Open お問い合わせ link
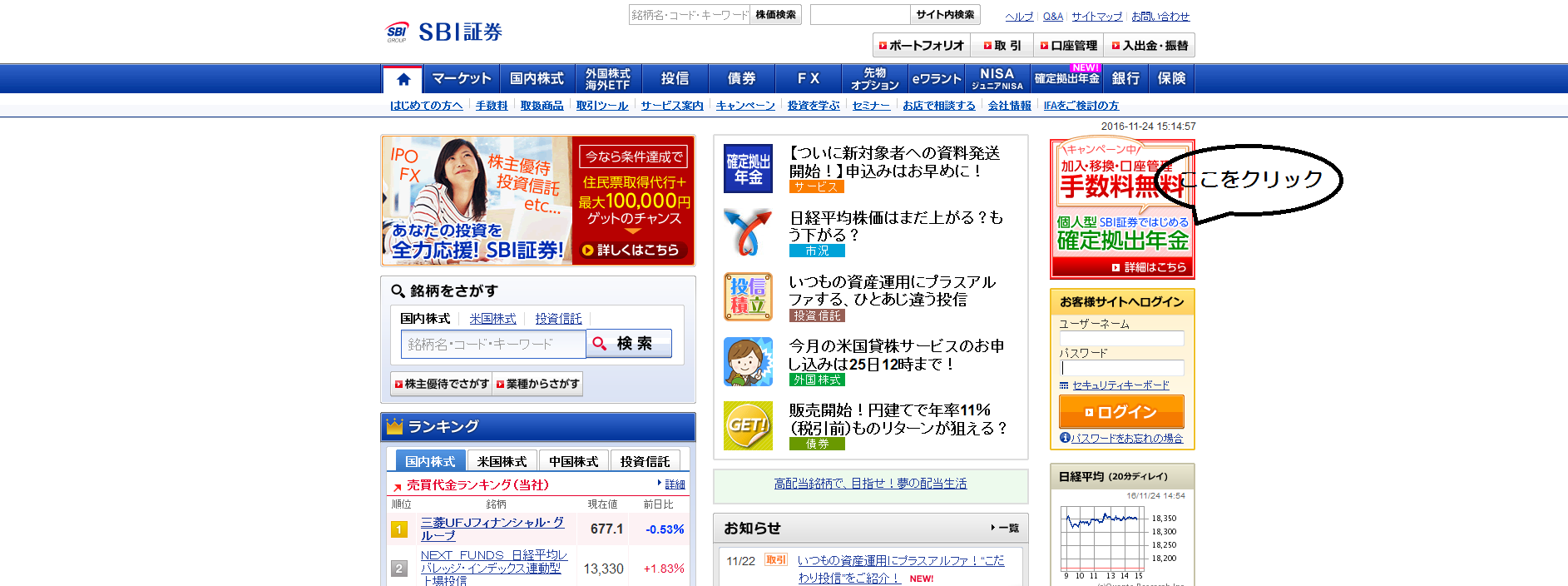Viewport: 1568px width, 586px height. pos(1160,17)
